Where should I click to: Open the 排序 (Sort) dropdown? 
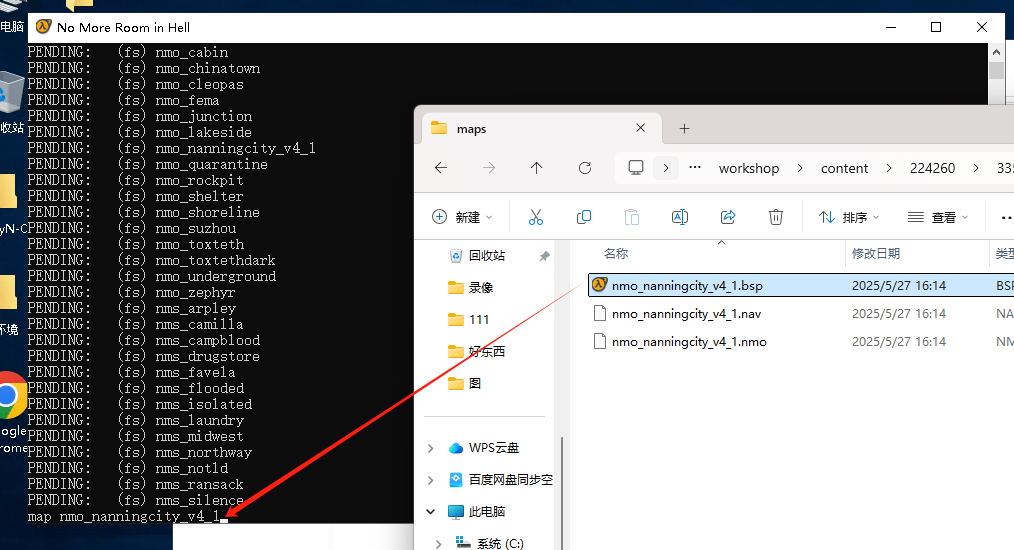pyautogui.click(x=849, y=217)
